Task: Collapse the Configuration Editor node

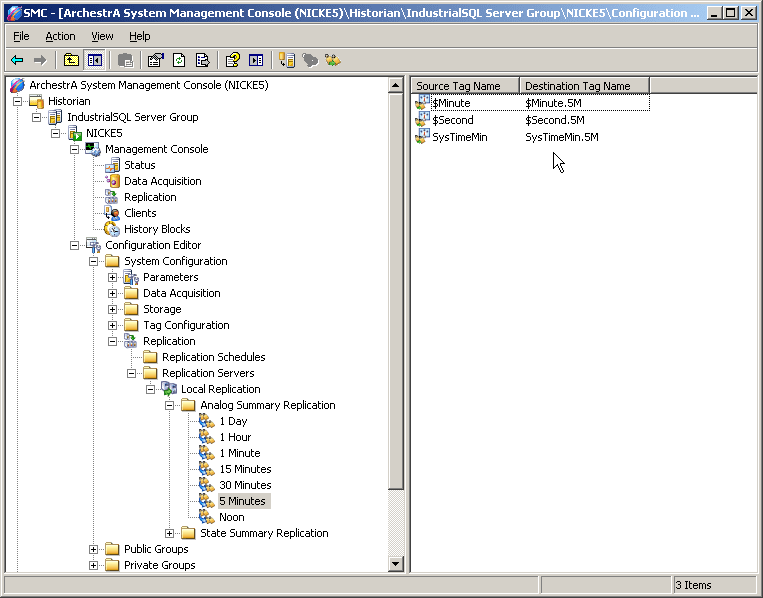Action: tap(74, 245)
